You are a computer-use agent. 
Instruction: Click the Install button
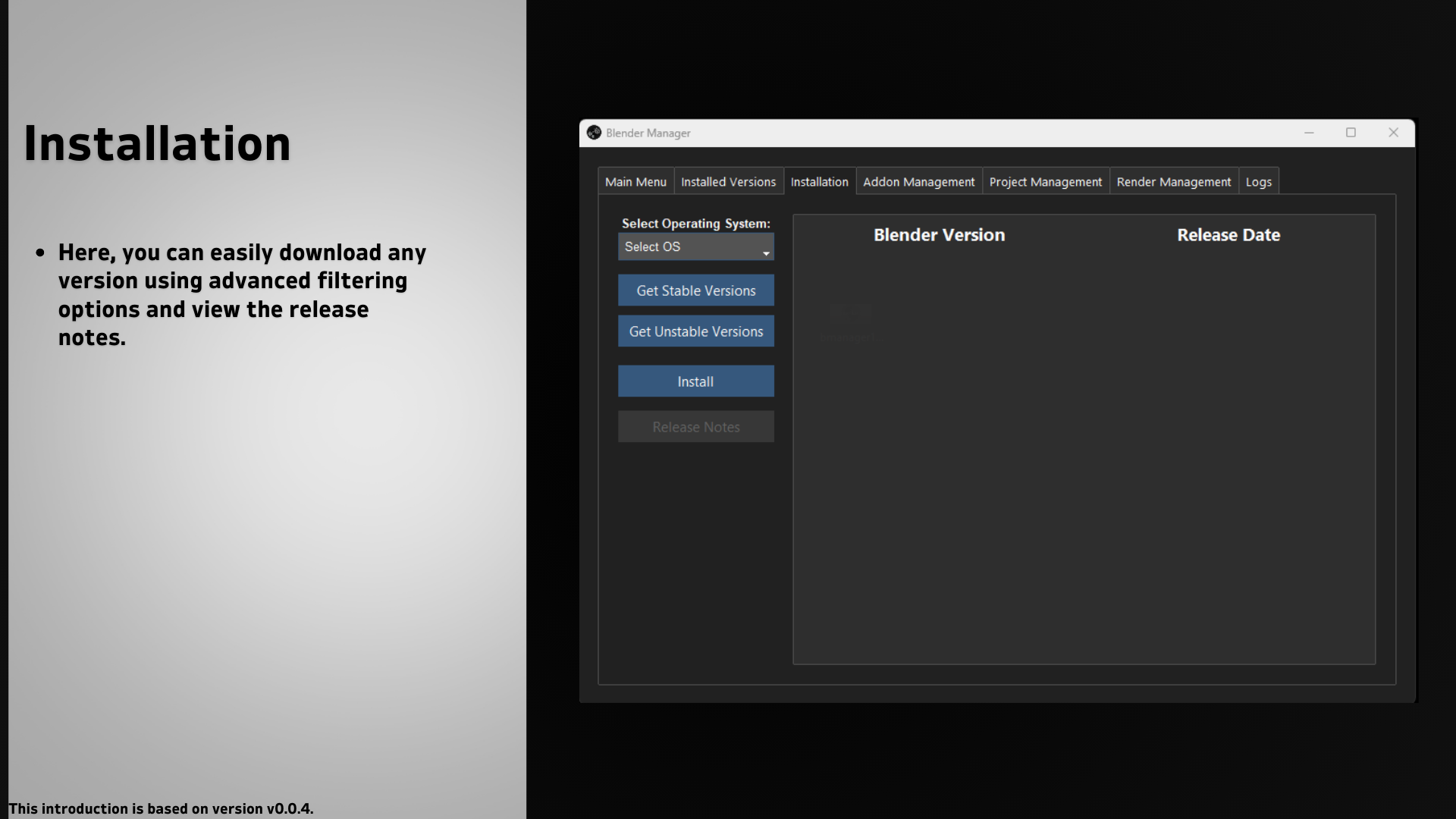(x=695, y=381)
